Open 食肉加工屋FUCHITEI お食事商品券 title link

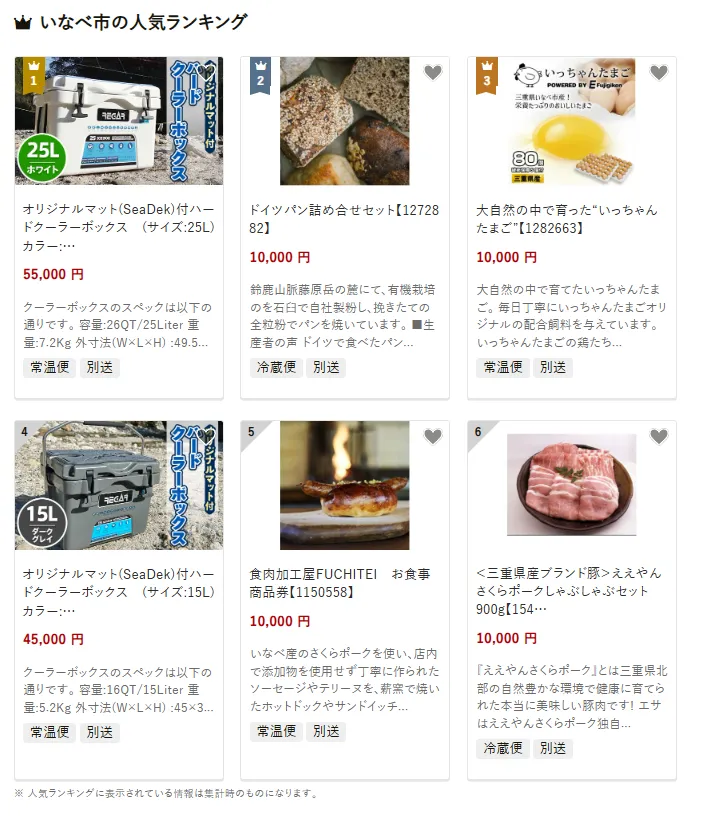point(340,583)
